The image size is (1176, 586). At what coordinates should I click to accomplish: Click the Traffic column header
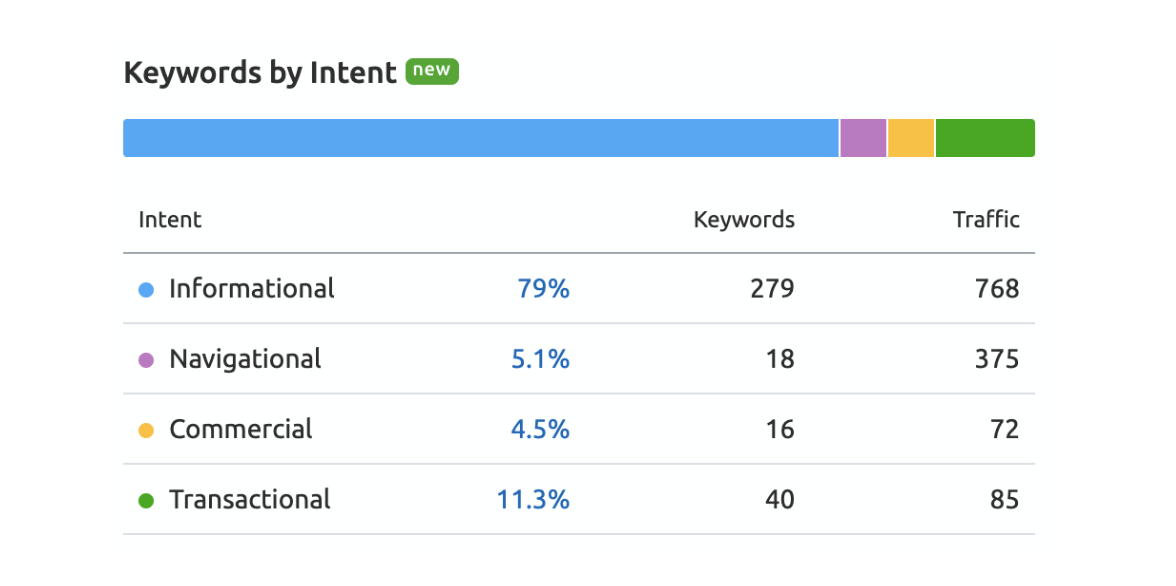(986, 220)
